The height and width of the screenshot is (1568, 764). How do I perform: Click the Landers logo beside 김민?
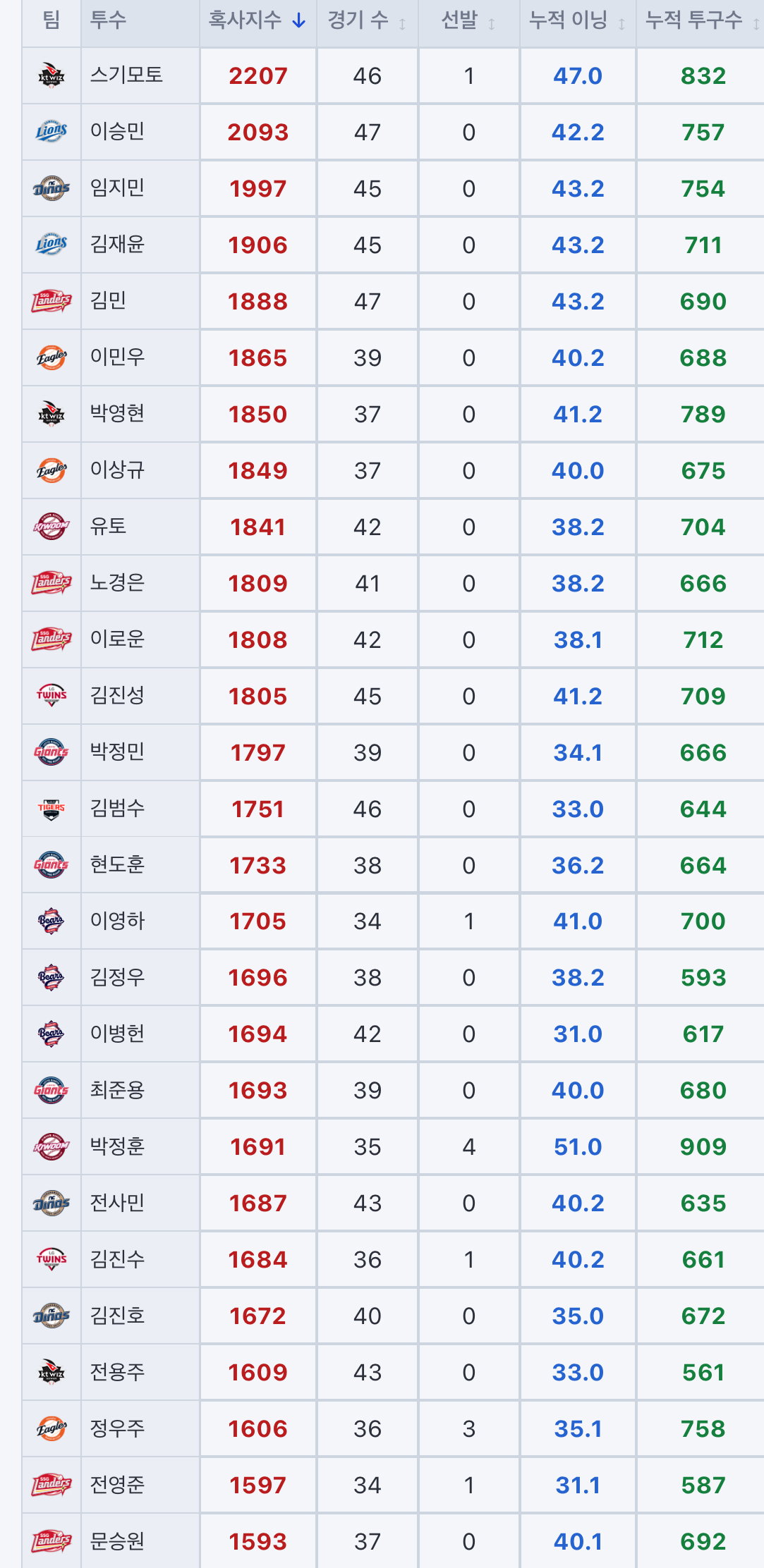coord(51,301)
